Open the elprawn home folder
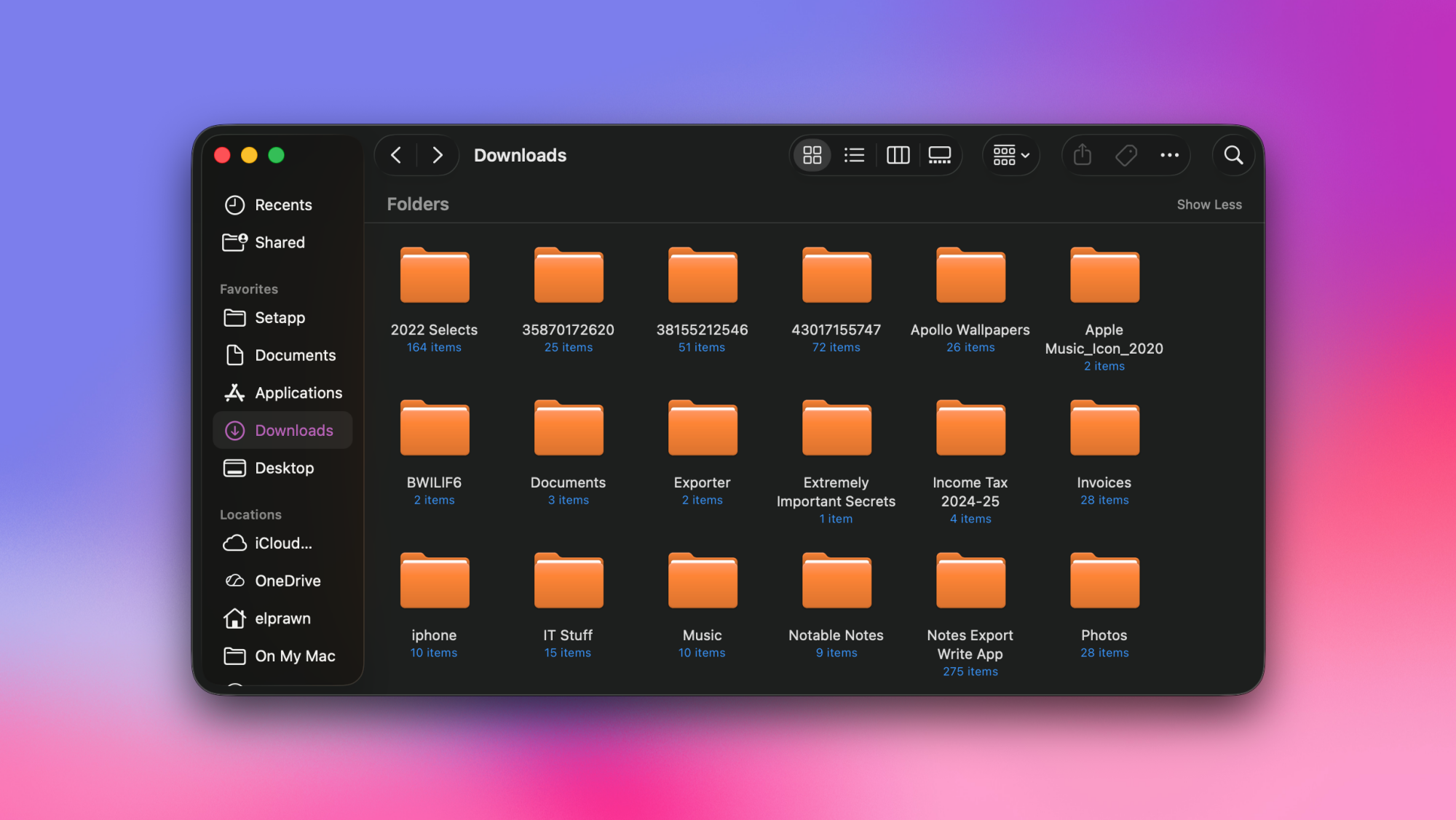The height and width of the screenshot is (820, 1456). coord(283,618)
